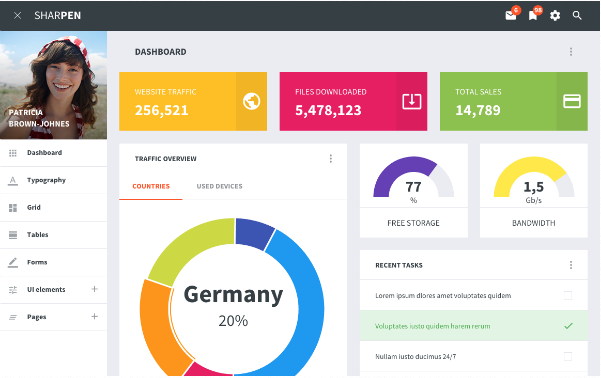This screenshot has width=601, height=378.
Task: Click the Germany 20% chart label
Action: (233, 306)
